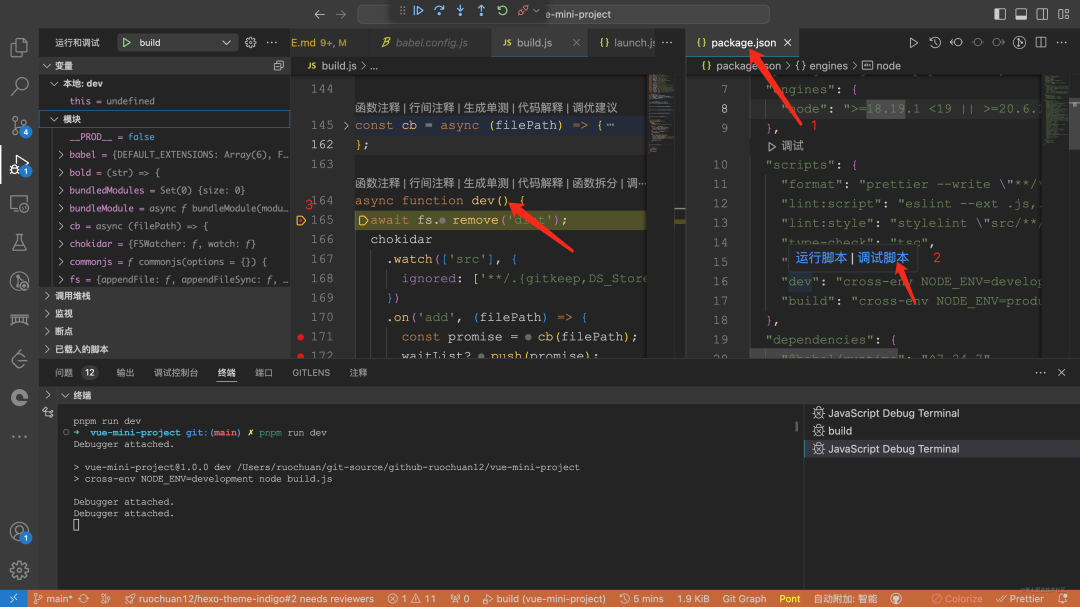Toggle bottom panel layout icon
The image size is (1080, 607).
[x=1021, y=14]
